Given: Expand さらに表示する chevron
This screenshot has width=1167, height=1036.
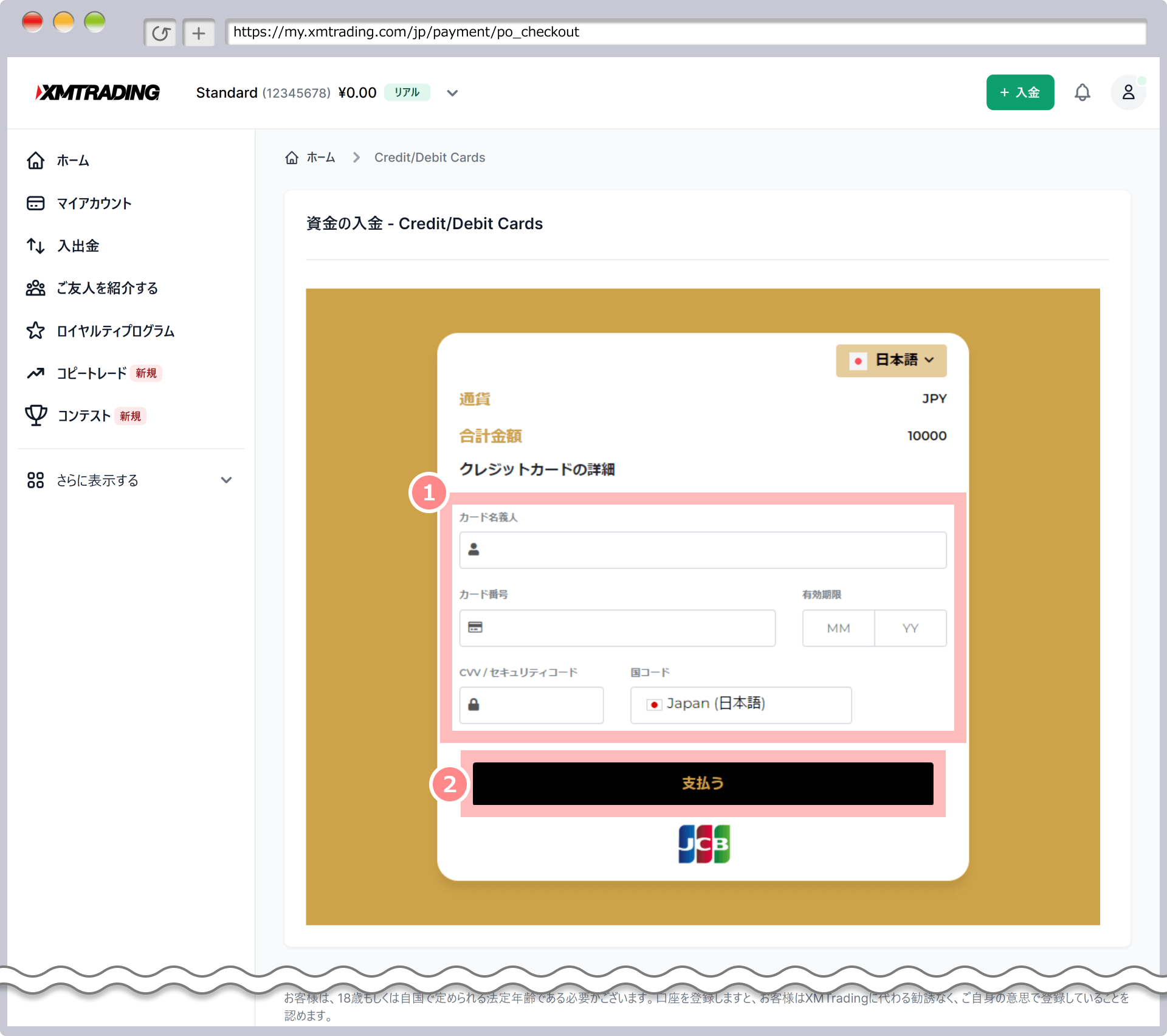Looking at the screenshot, I should click(x=226, y=480).
